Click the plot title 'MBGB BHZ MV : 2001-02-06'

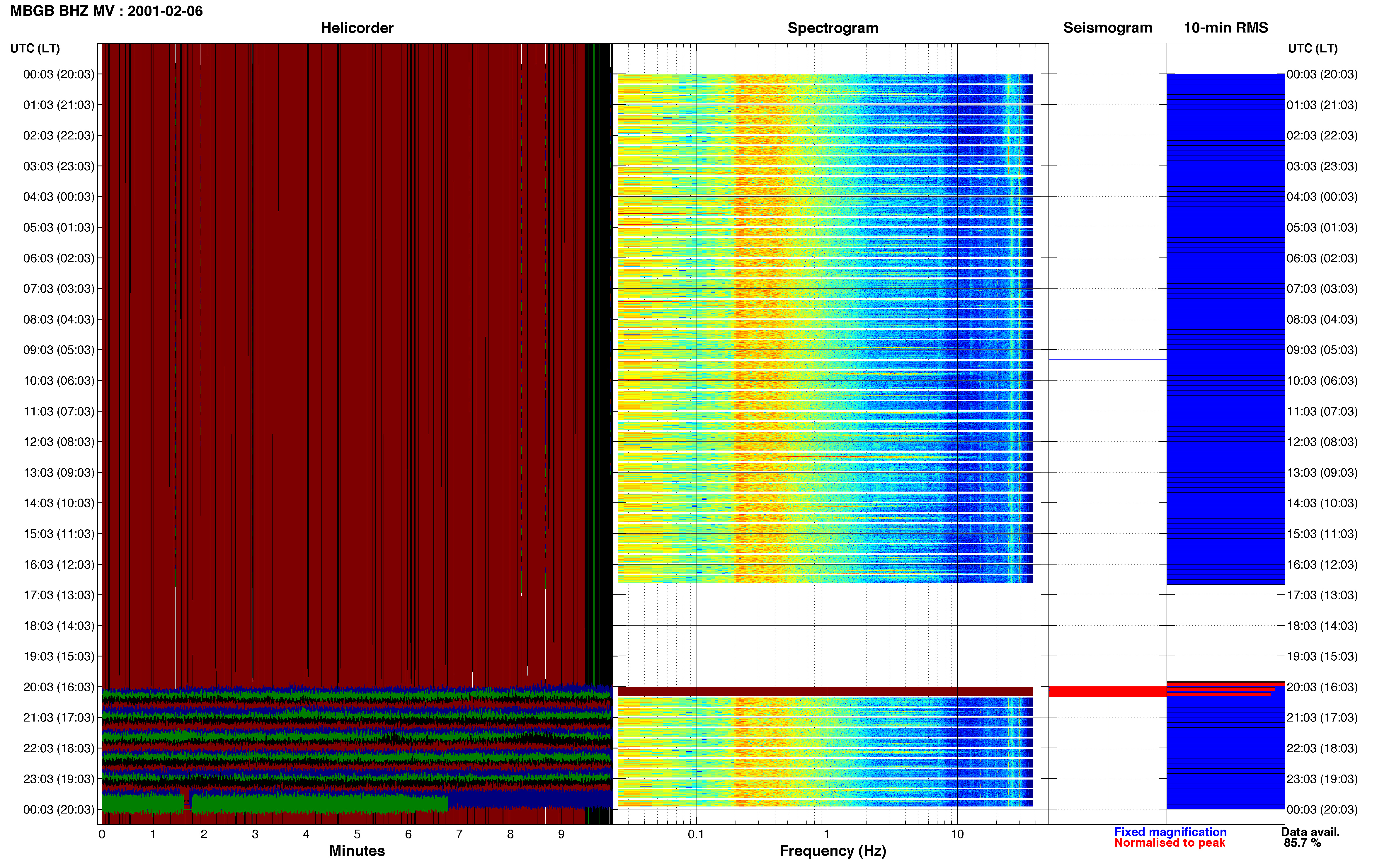106,11
